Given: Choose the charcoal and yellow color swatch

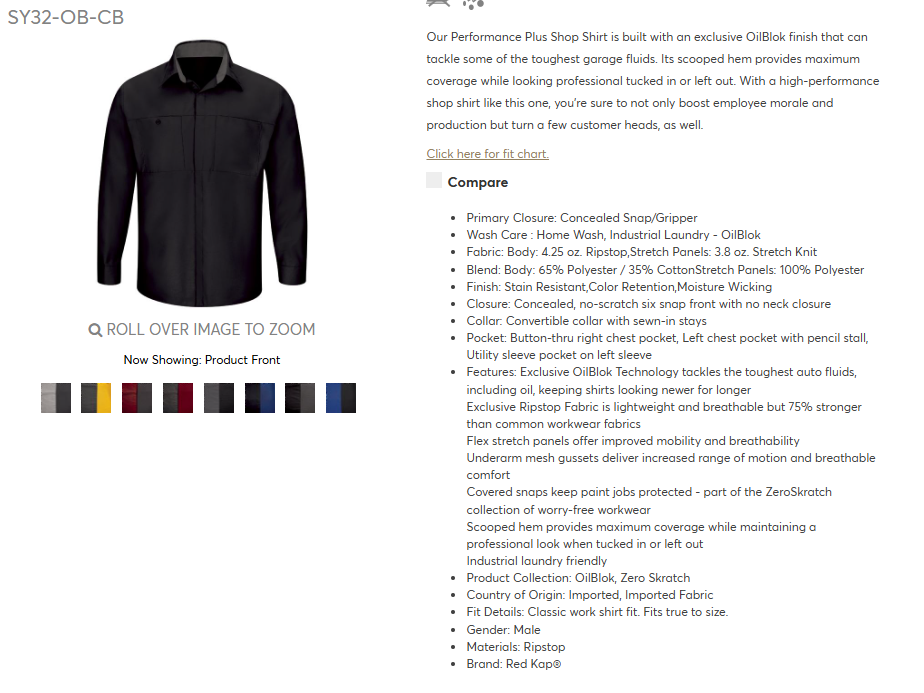Looking at the screenshot, I should [x=96, y=398].
